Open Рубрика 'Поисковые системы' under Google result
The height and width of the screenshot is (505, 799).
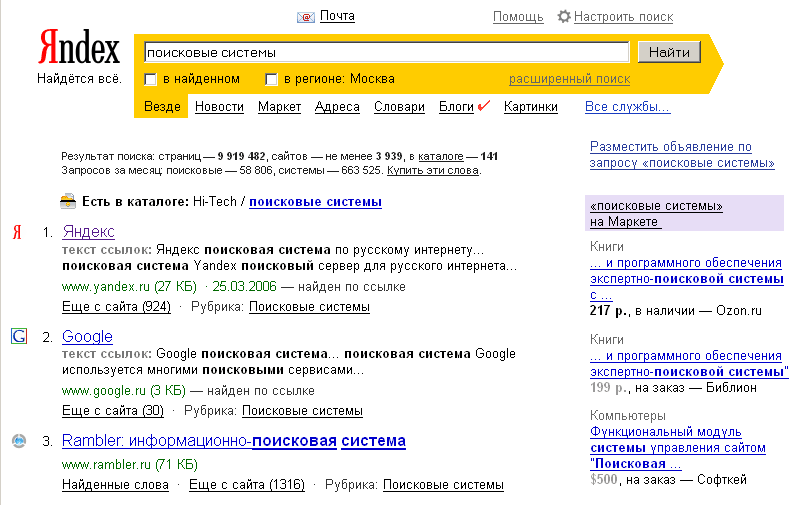302,411
